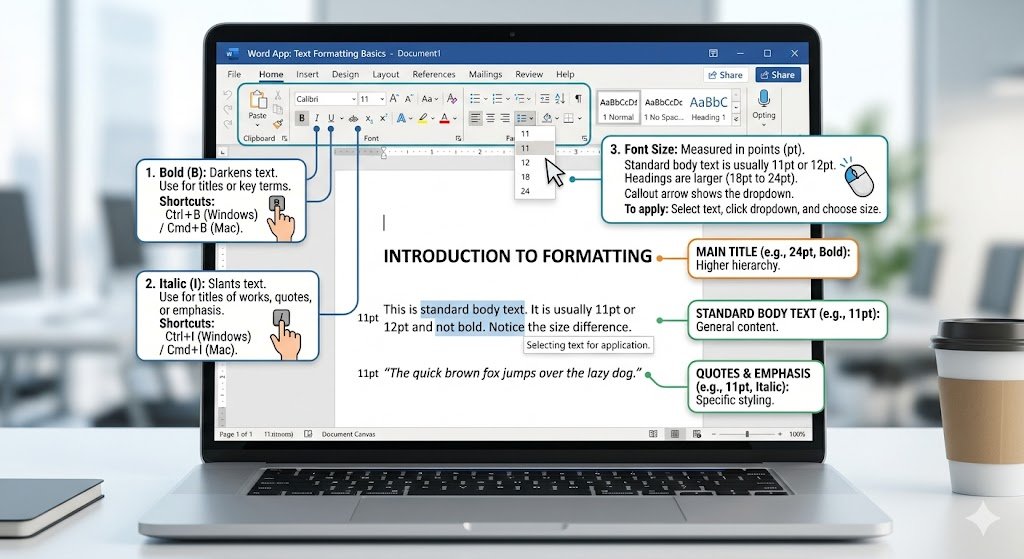Click the Word logo in title bar

232,54
